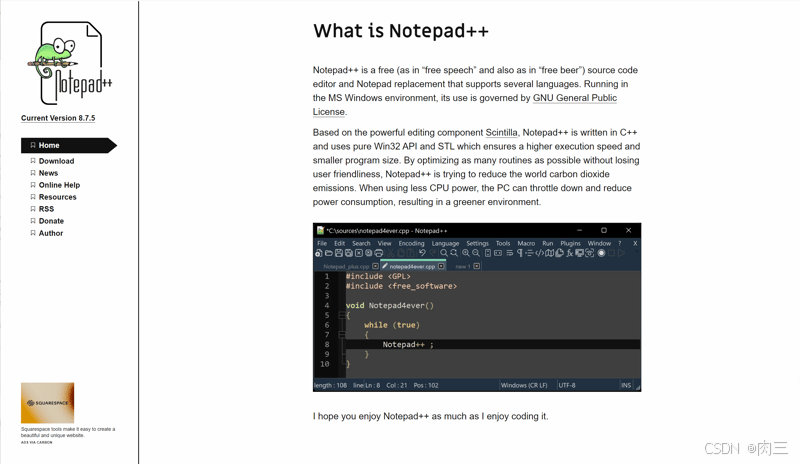Click the Print toolbar icon
The image size is (800, 464).
[x=379, y=253]
